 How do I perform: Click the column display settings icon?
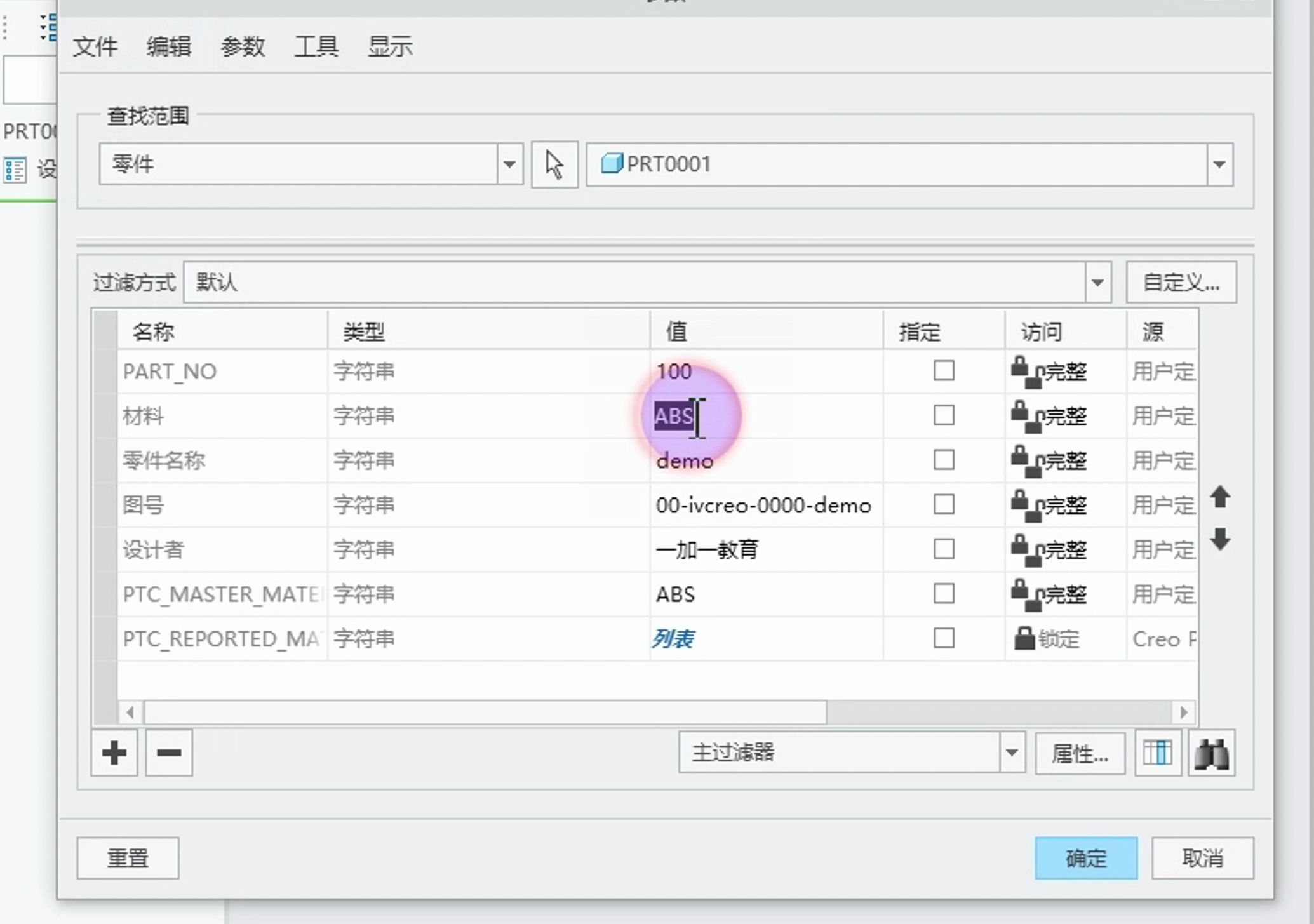tap(1157, 753)
